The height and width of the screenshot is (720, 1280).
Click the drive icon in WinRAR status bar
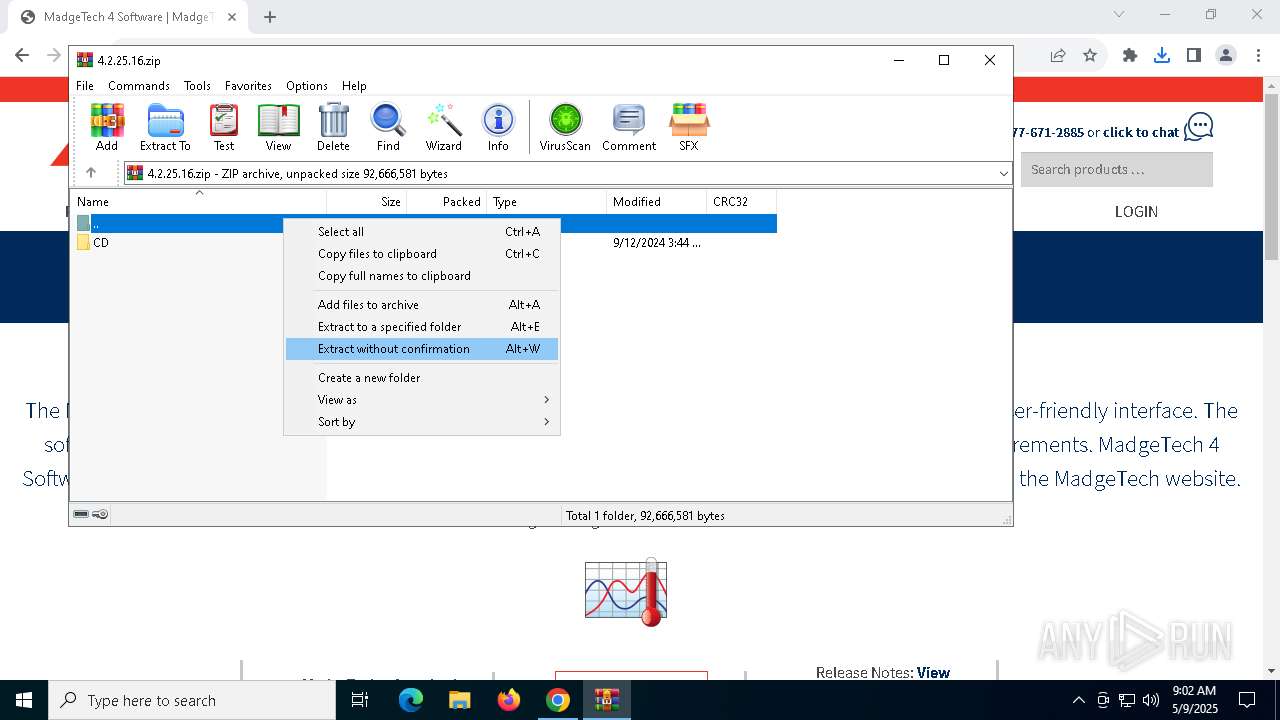81,515
